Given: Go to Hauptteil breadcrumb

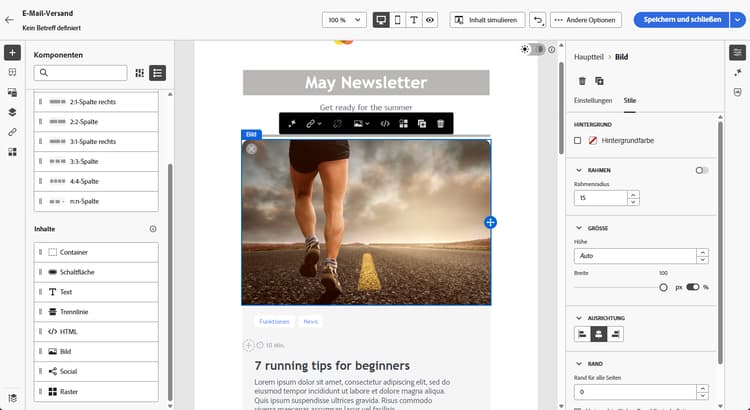Looking at the screenshot, I should (589, 57).
